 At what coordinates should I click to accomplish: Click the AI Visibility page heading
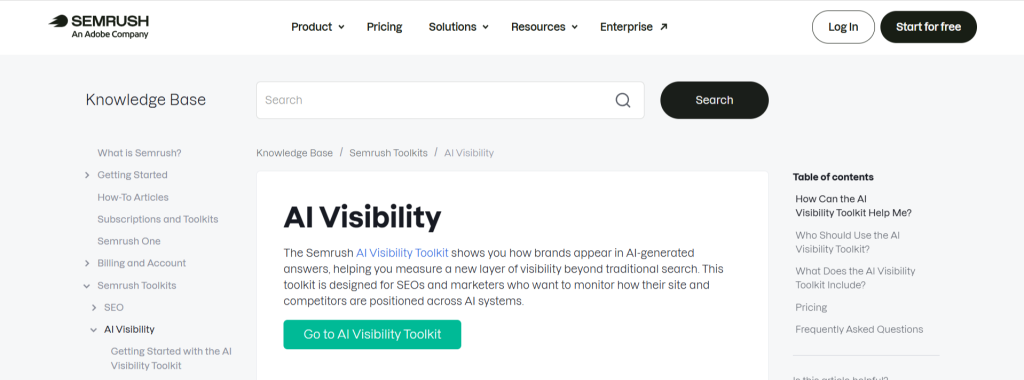[362, 217]
